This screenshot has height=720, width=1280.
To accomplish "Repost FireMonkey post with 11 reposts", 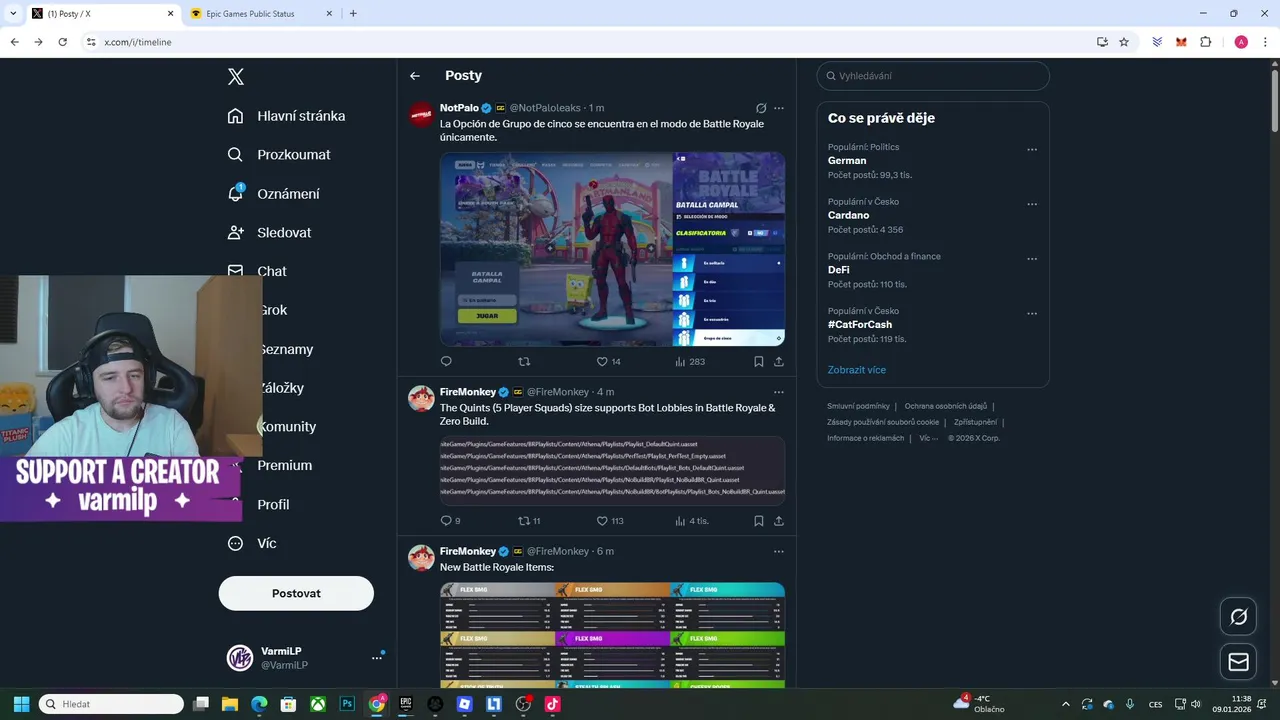I will coord(529,521).
